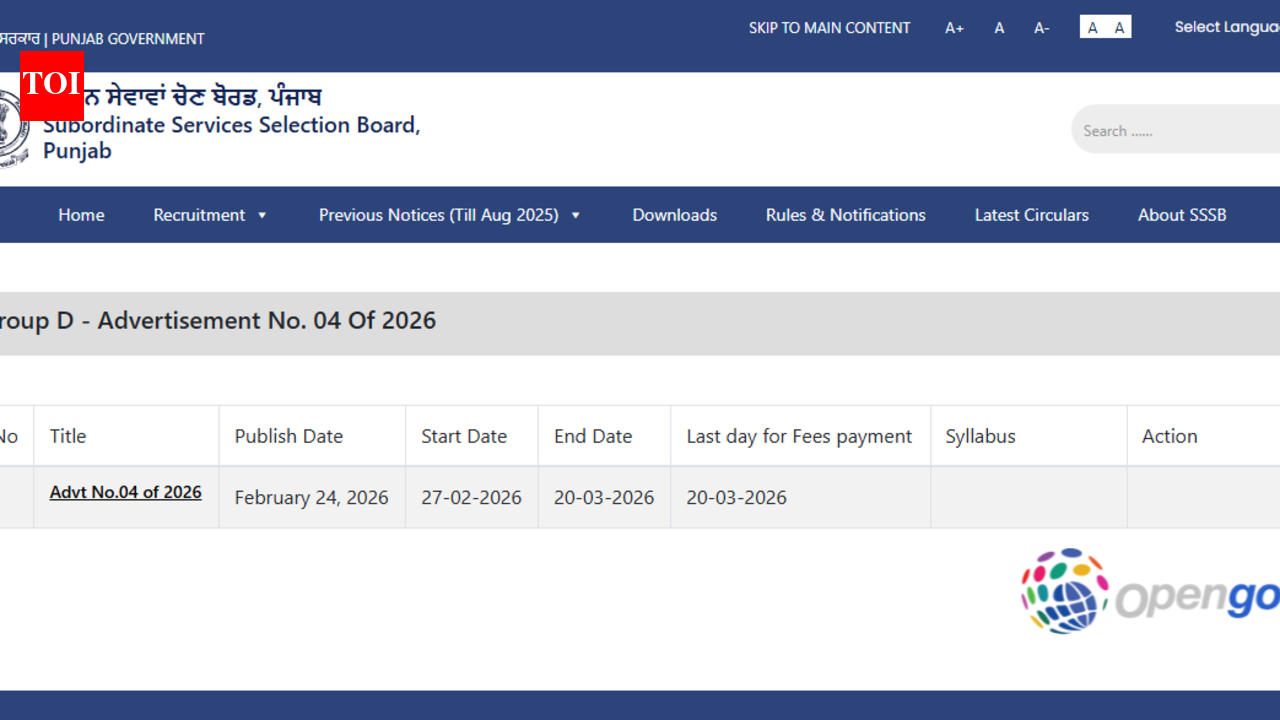Image resolution: width=1280 pixels, height=720 pixels.
Task: Click the Punjab SSSB board emblem logo
Action: [10, 120]
